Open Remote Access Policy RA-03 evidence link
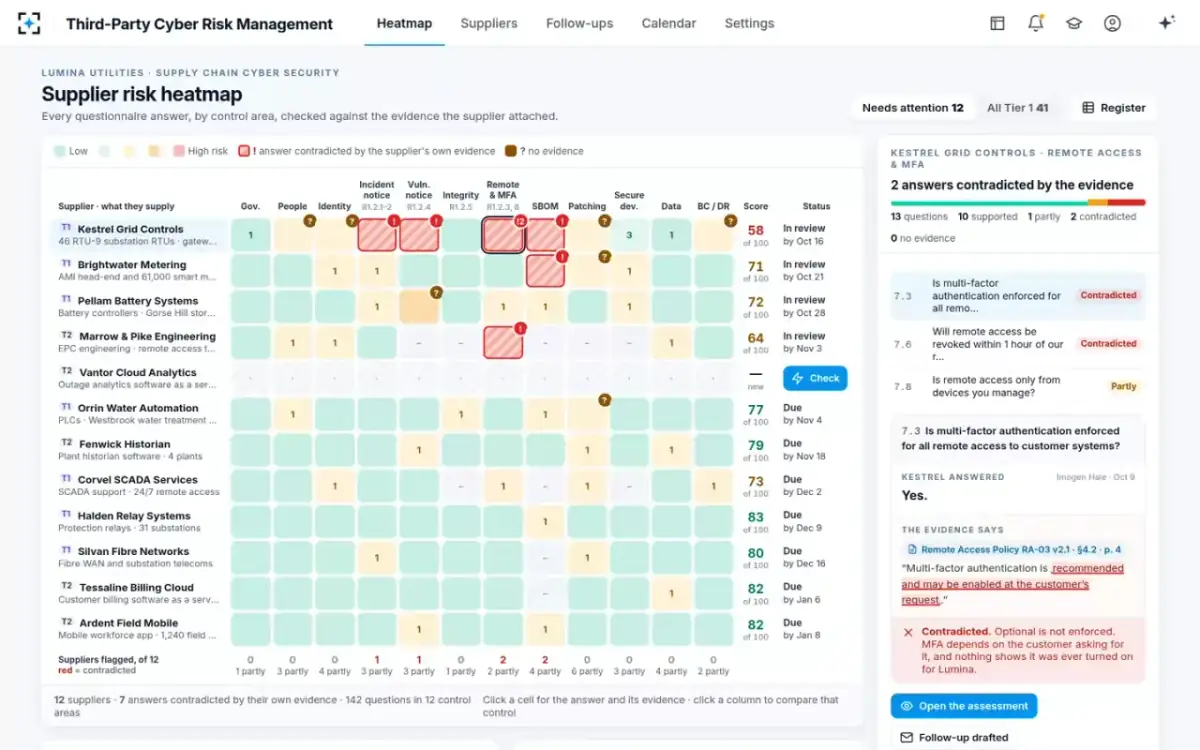 click(1014, 549)
